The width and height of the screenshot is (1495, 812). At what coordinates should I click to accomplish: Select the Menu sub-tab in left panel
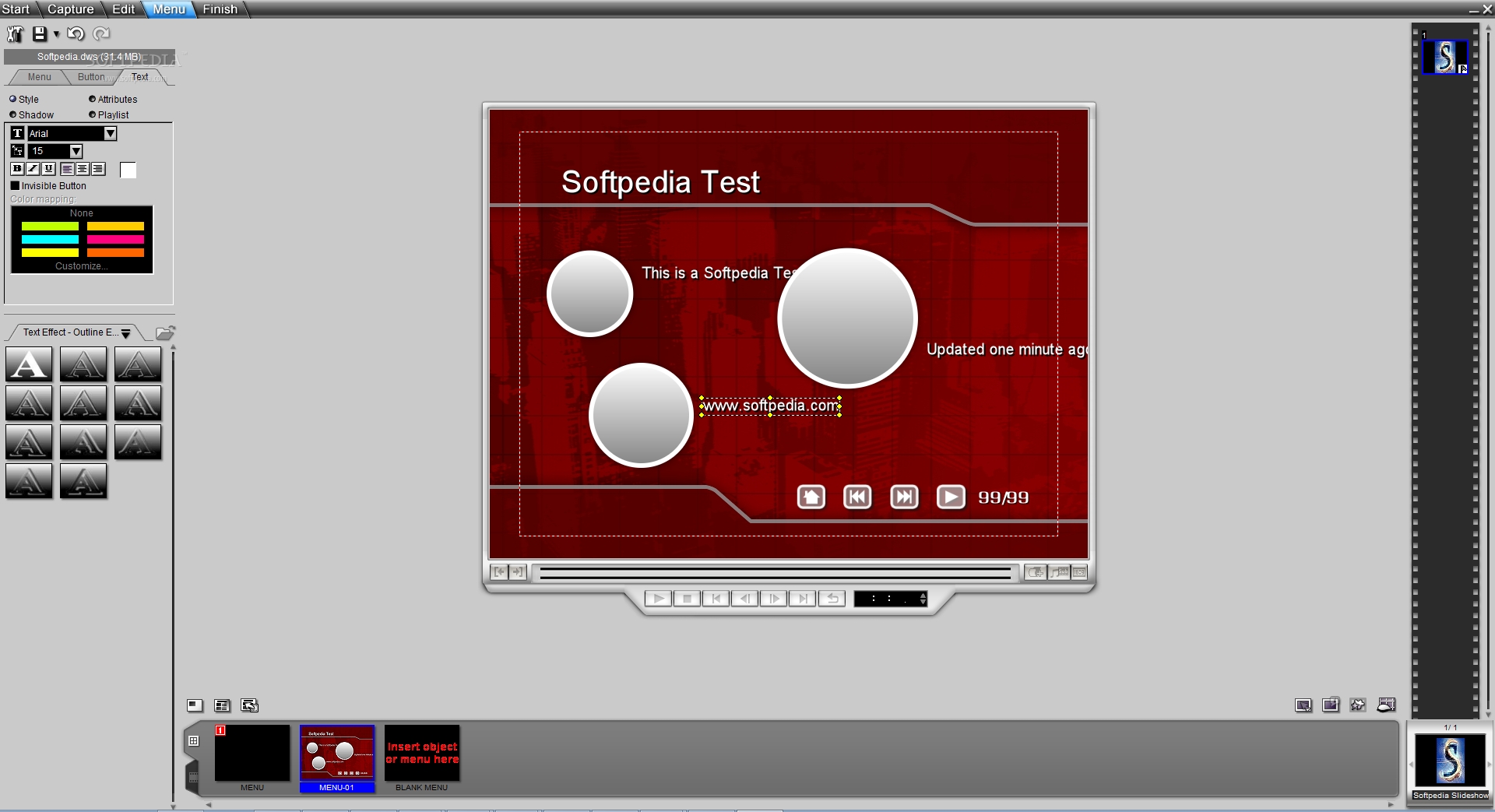(39, 77)
